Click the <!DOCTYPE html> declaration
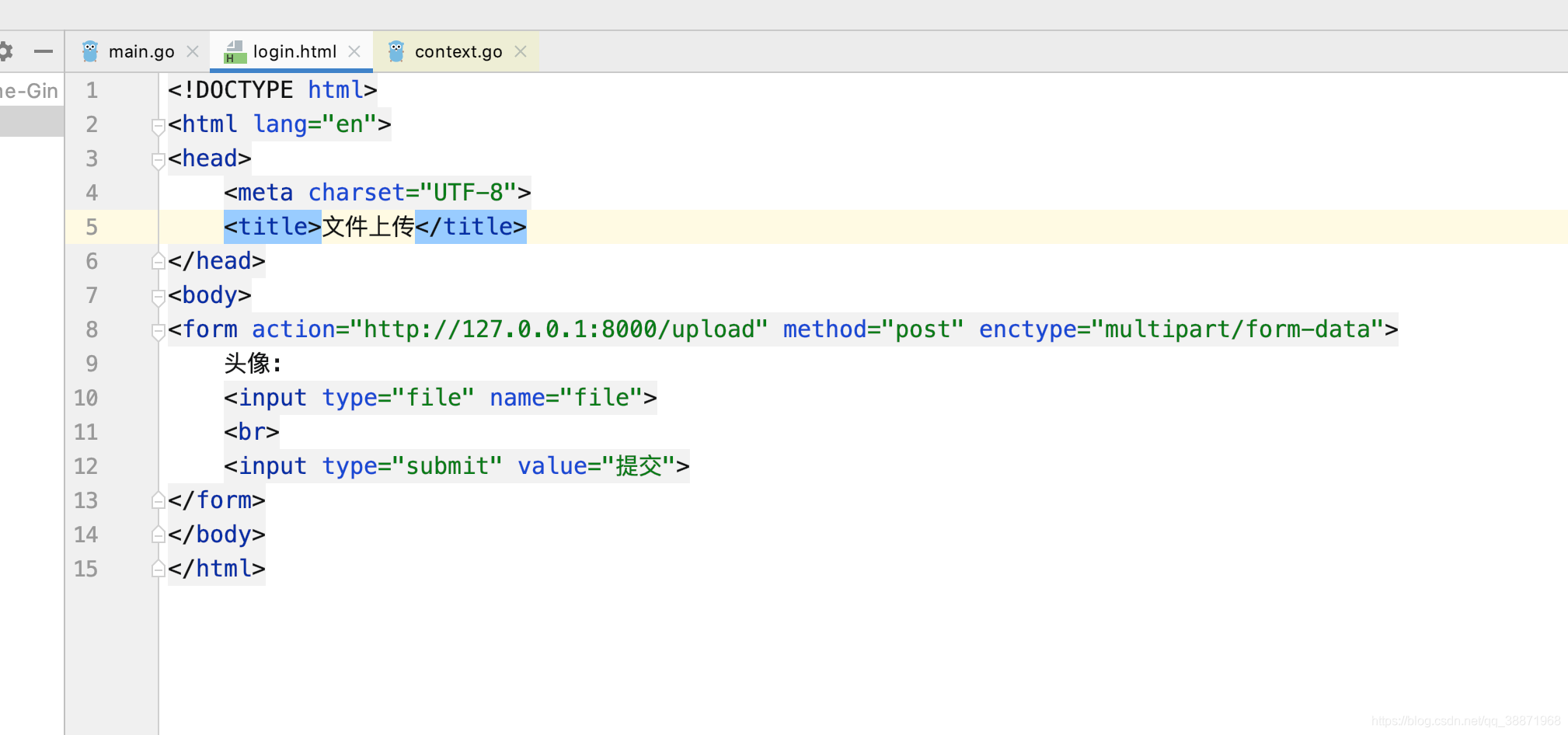This screenshot has height=735, width=1568. (x=273, y=90)
